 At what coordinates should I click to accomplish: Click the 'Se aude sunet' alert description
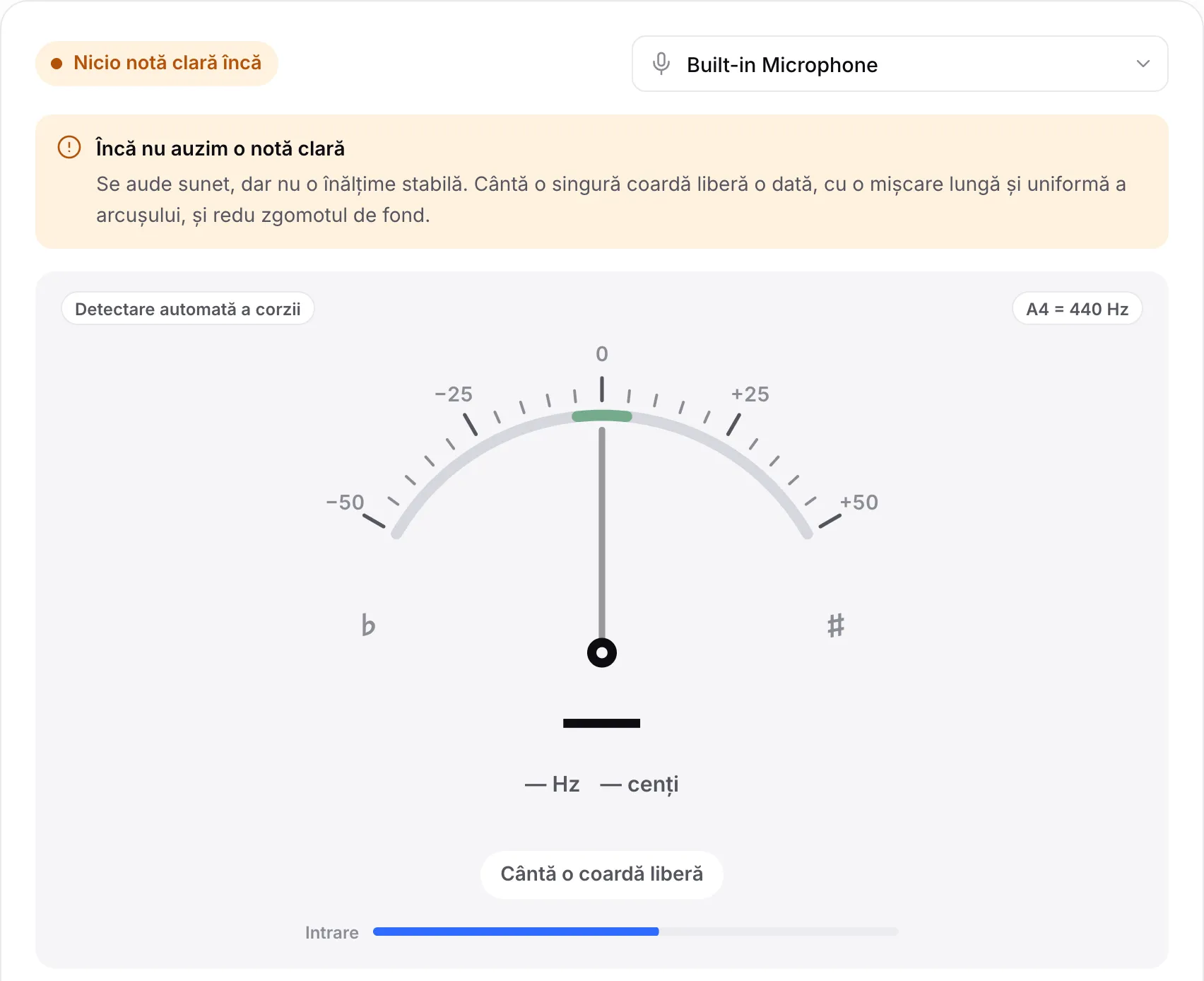click(x=611, y=199)
